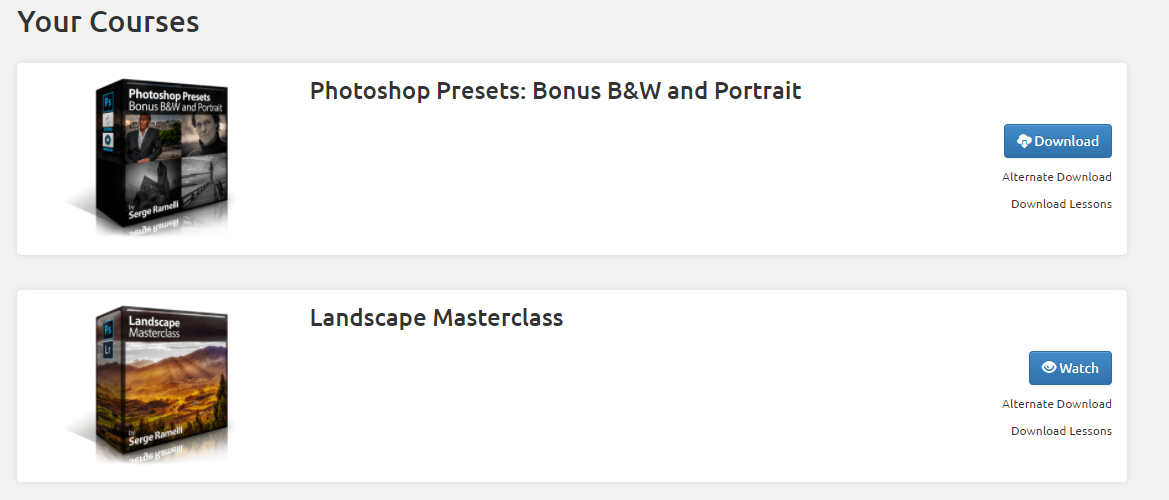1169x500 pixels.
Task: Click the Ps icon on the Landscape Masterclass box
Action: pyautogui.click(x=108, y=327)
